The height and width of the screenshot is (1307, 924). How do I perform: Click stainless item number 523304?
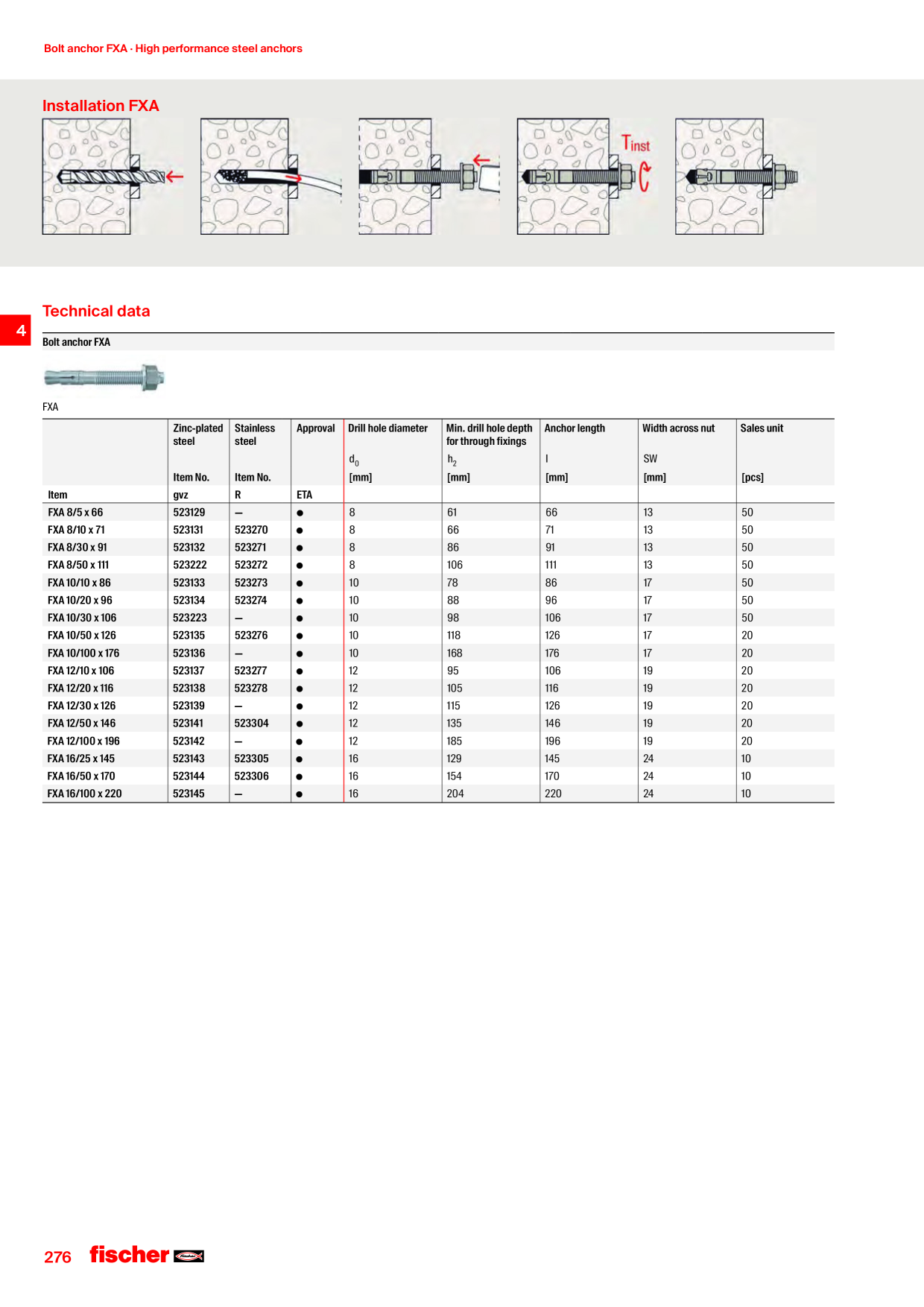252,724
